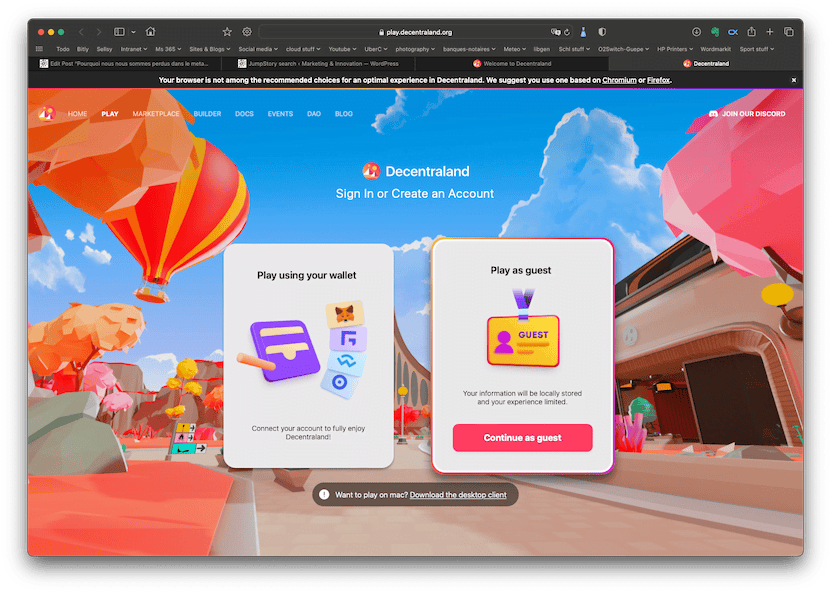Open the gear settings icon in toolbar
This screenshot has height=593, width=831.
click(x=247, y=32)
